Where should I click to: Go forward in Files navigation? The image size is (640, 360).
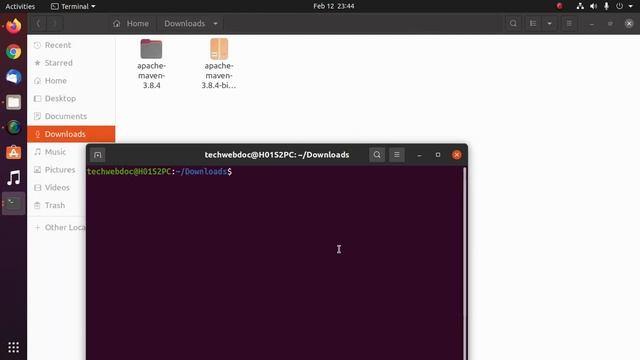click(54, 24)
